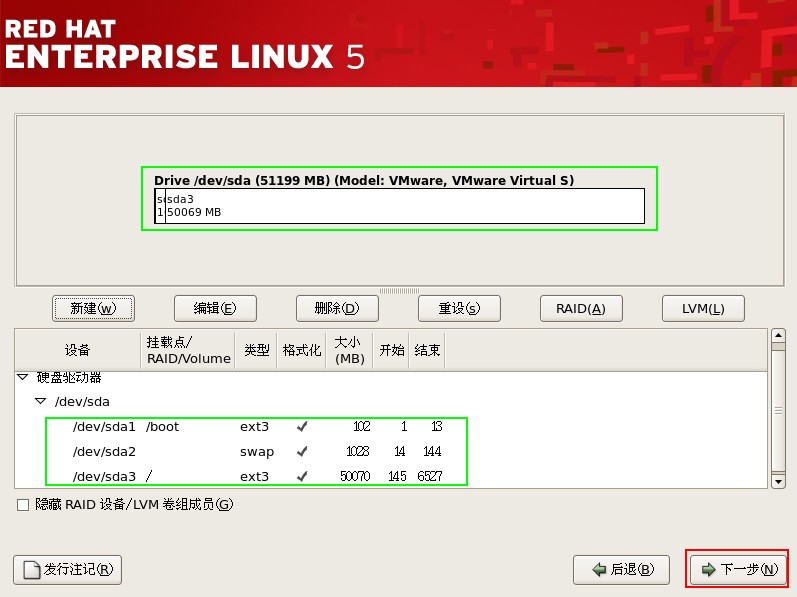
Task: Click the sda3 50069 MB disk segment
Action: coord(405,206)
